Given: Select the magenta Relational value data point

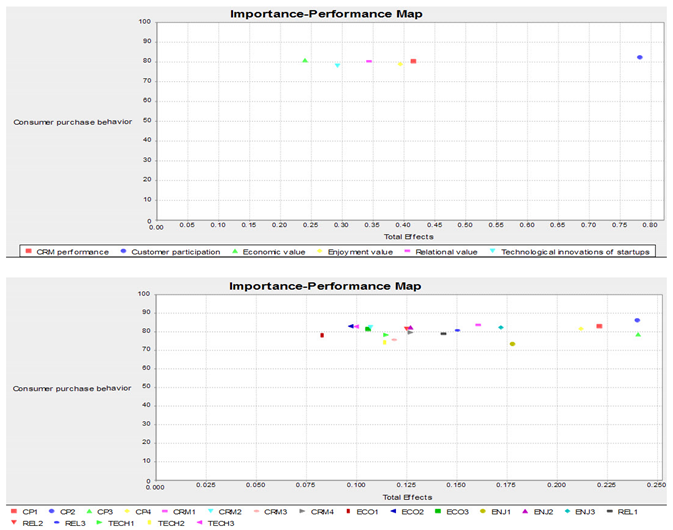Looking at the screenshot, I should pyautogui.click(x=369, y=61).
